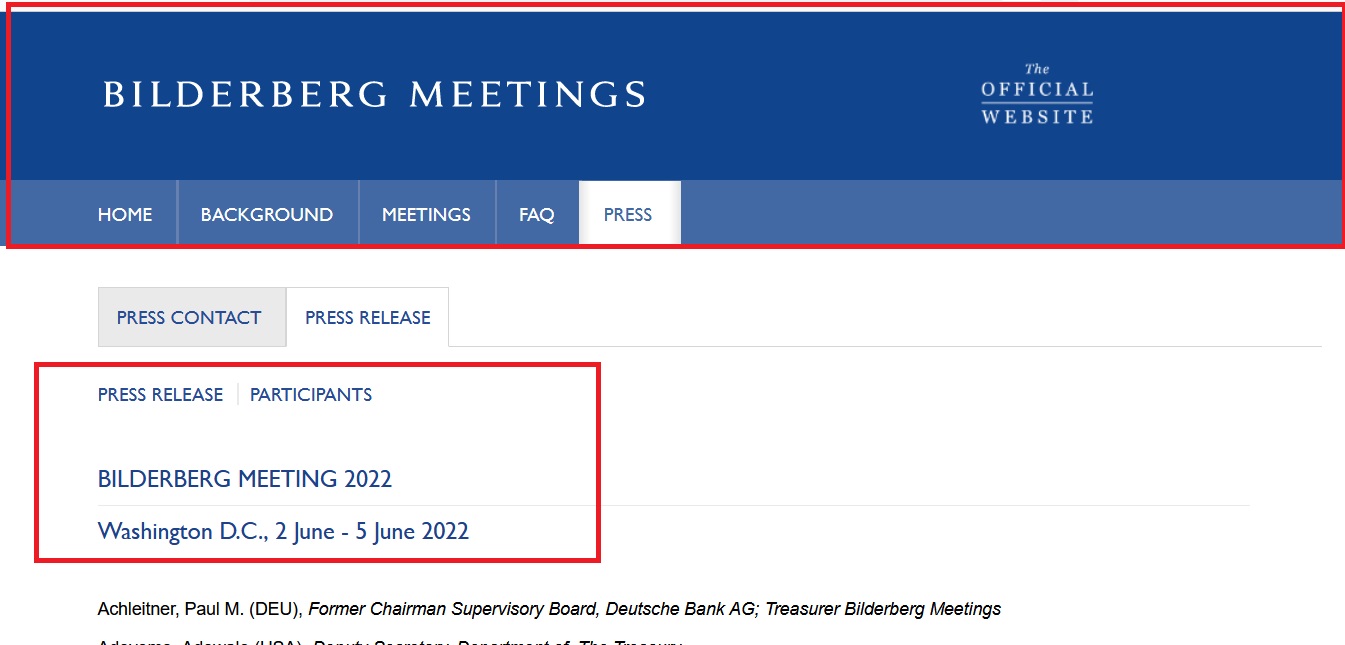Image resolution: width=1345 pixels, height=645 pixels.
Task: Click blank tab strip right of Press Release tab
Action: [880, 318]
